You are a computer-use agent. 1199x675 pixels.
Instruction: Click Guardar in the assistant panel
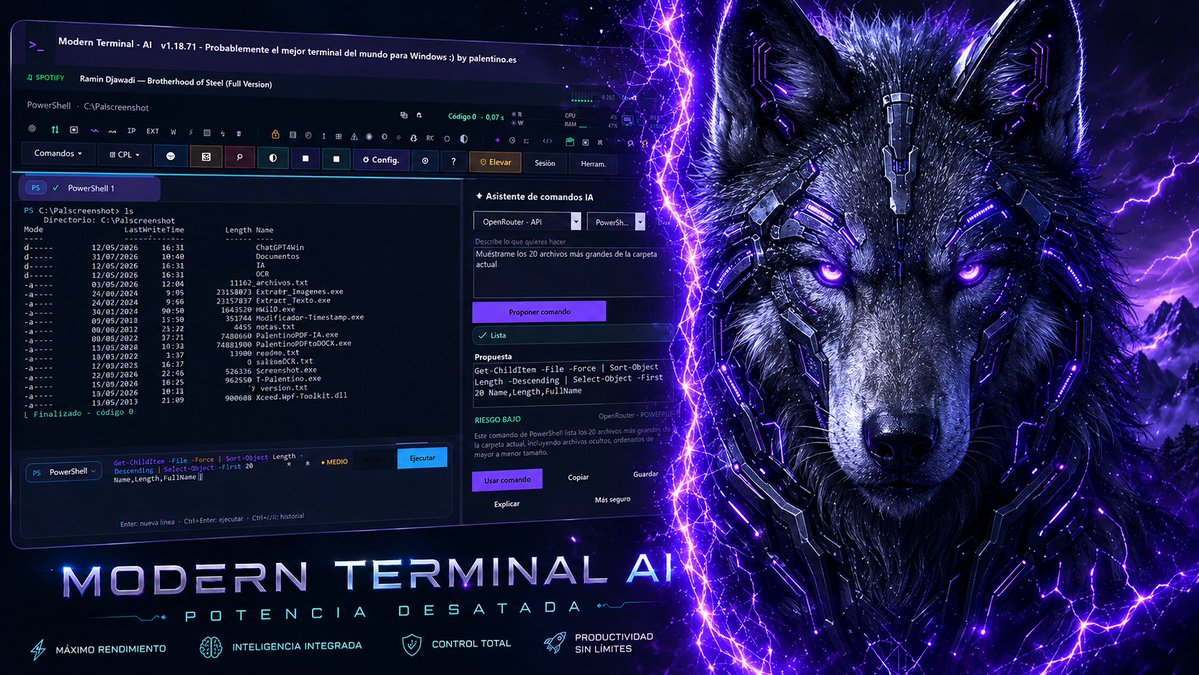645,474
